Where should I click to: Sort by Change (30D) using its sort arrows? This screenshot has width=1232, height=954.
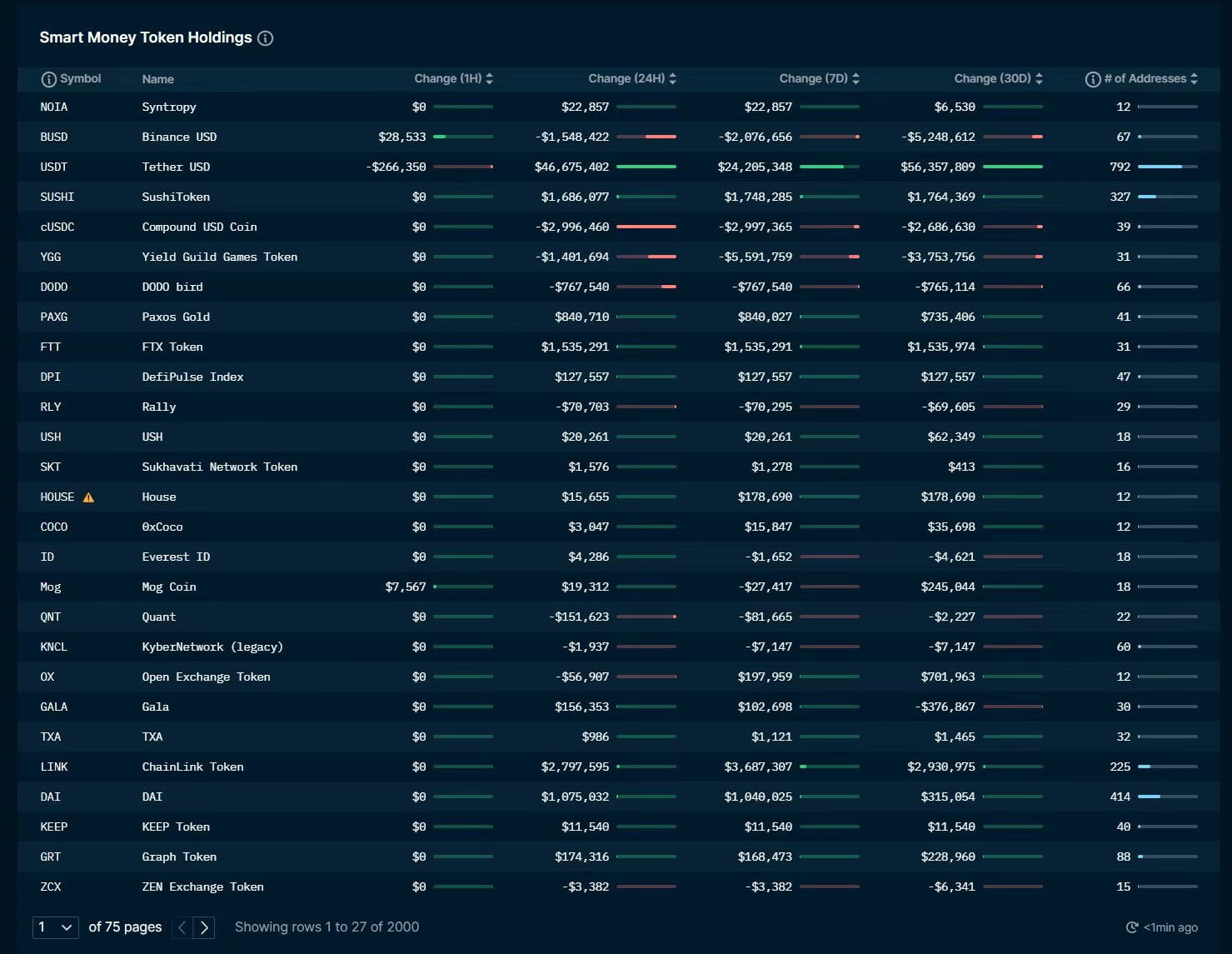(x=1040, y=77)
